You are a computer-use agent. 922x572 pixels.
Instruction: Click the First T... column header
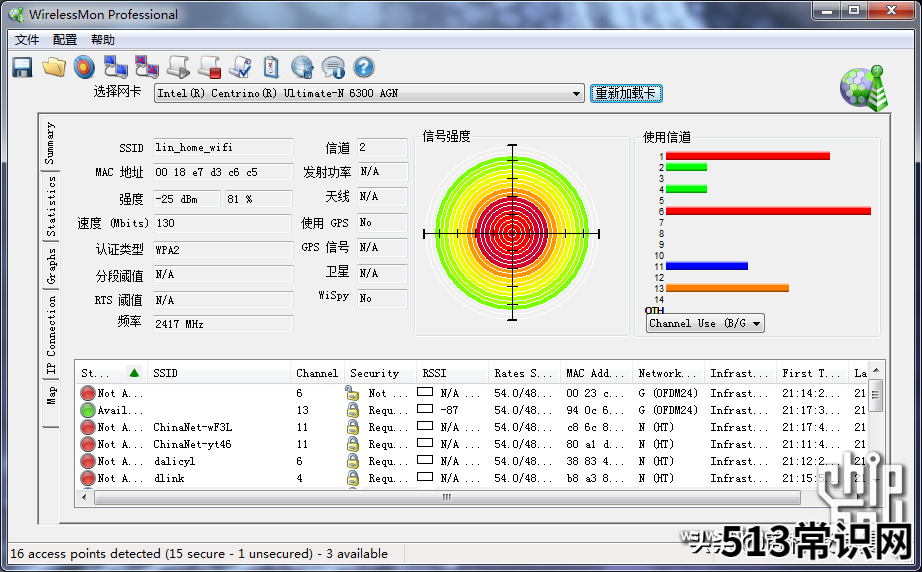pyautogui.click(x=811, y=373)
